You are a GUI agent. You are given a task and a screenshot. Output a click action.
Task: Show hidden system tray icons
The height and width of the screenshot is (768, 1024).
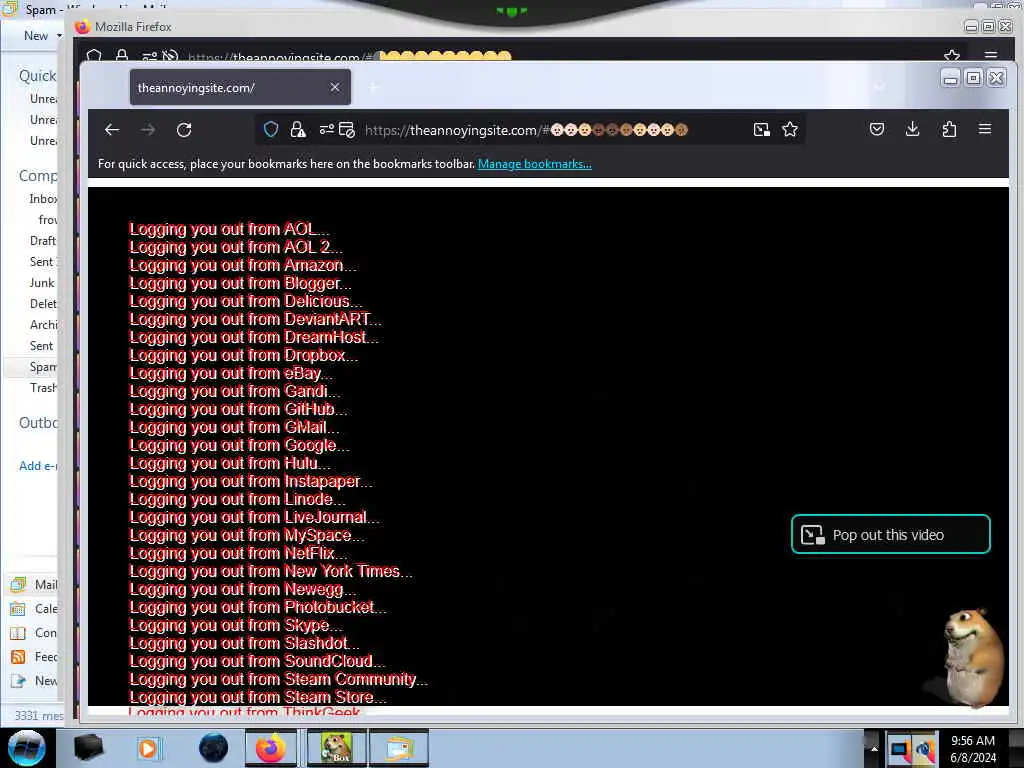click(874, 748)
